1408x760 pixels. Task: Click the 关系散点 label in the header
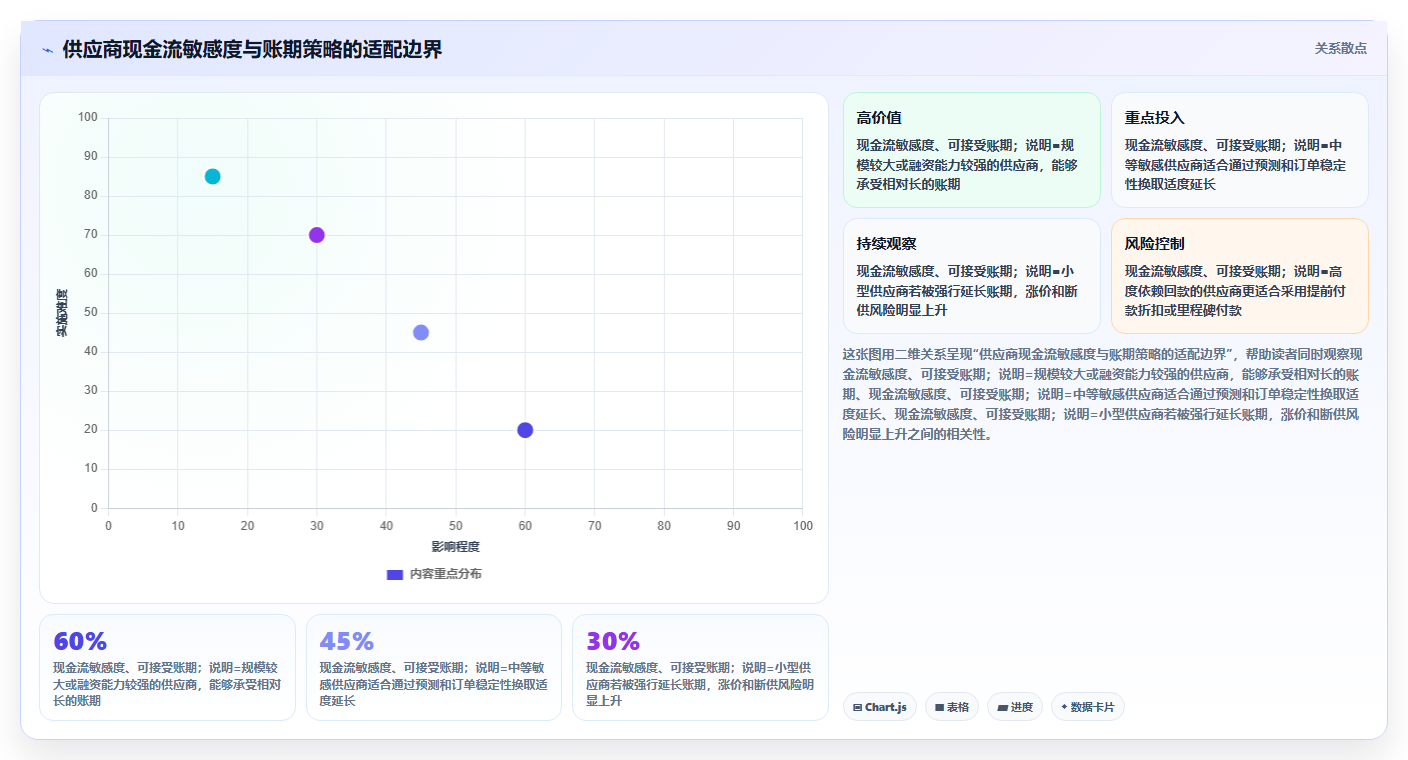1340,48
